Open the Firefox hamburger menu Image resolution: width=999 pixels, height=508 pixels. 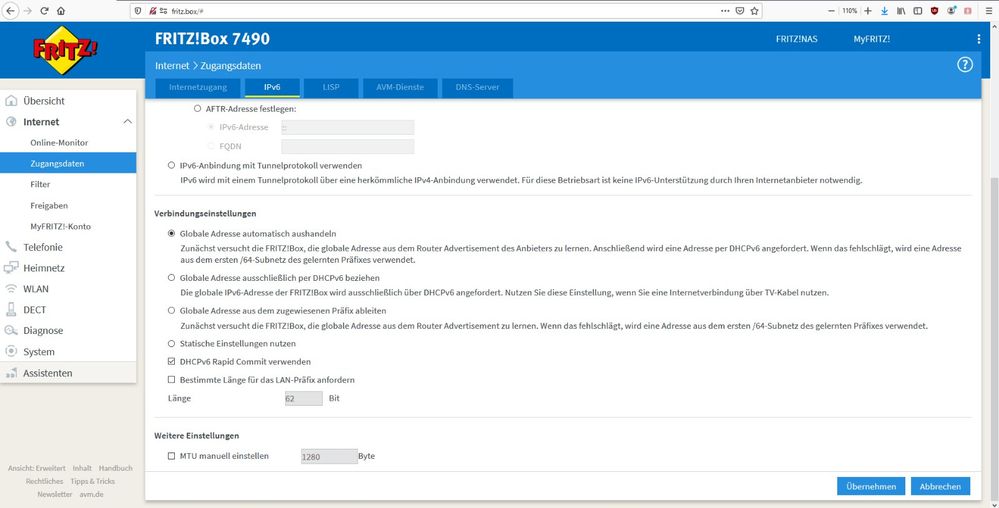click(x=988, y=11)
